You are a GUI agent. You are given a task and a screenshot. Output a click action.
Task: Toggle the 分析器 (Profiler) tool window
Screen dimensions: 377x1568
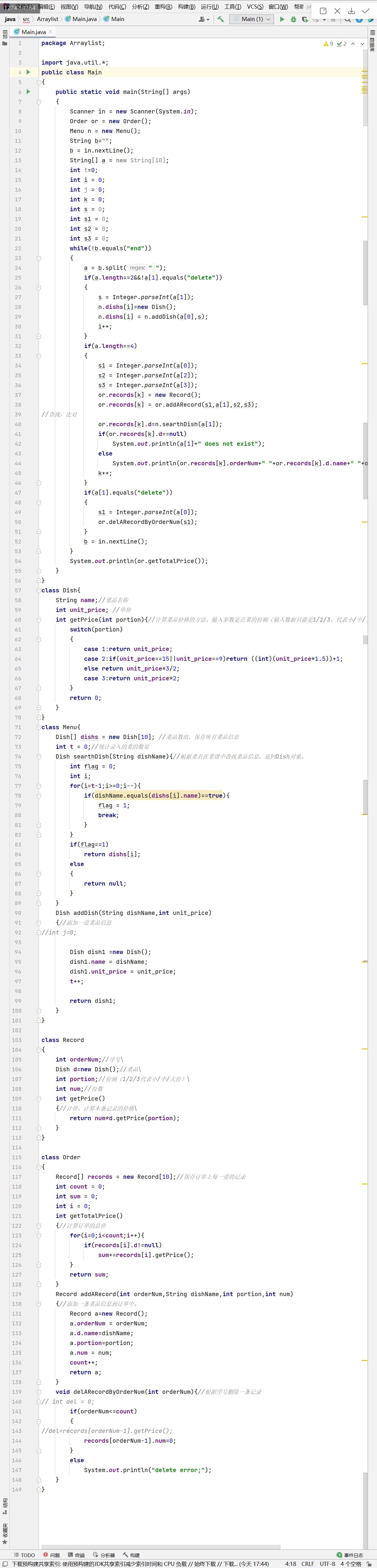click(x=104, y=1555)
